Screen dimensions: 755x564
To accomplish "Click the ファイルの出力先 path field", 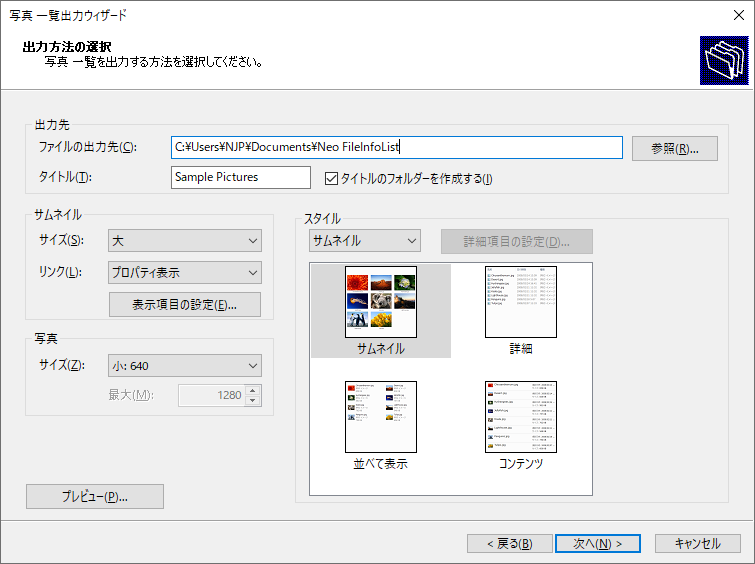I will coord(397,147).
